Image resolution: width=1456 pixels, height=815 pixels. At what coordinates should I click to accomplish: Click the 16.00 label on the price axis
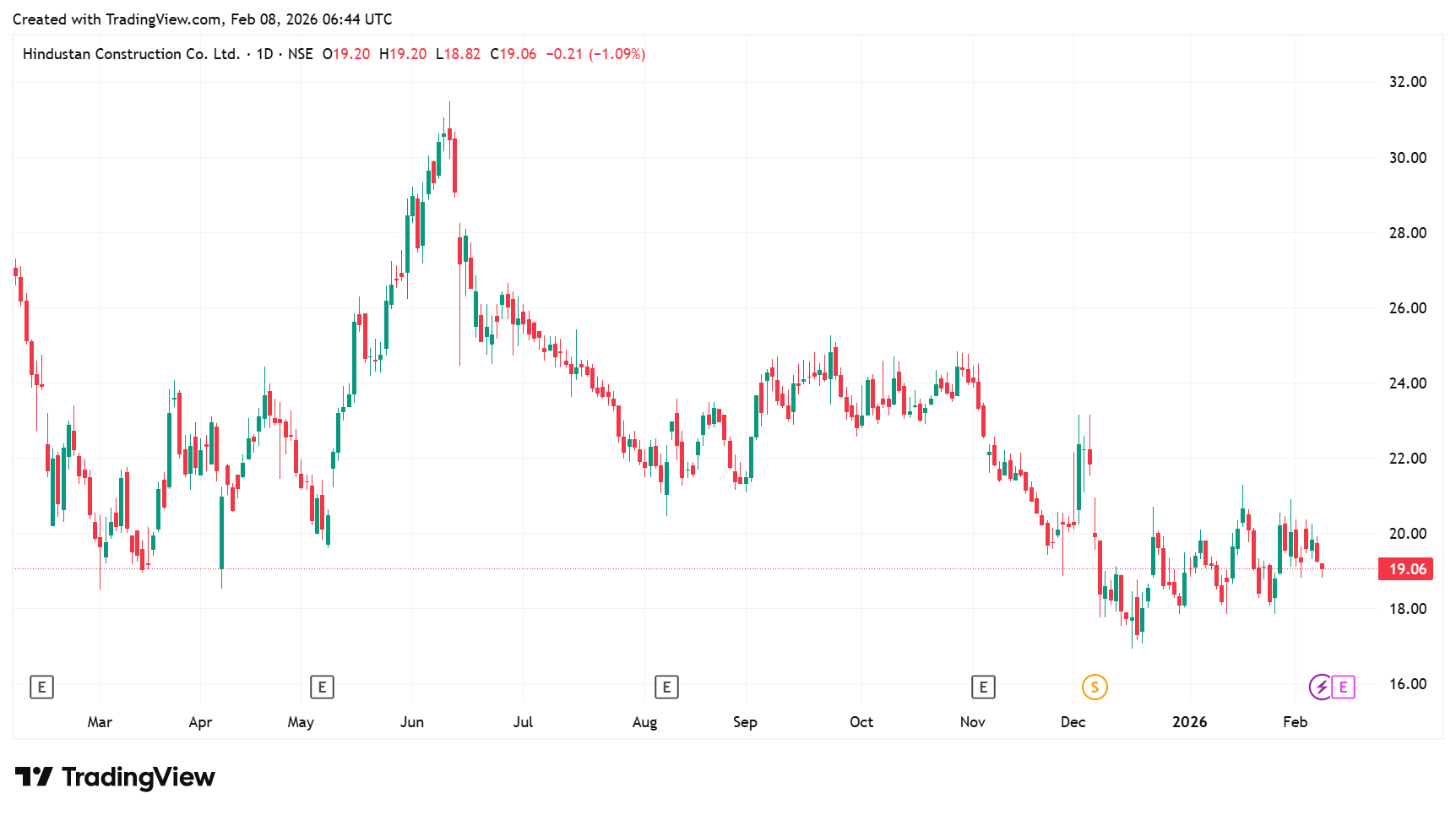pos(1407,684)
